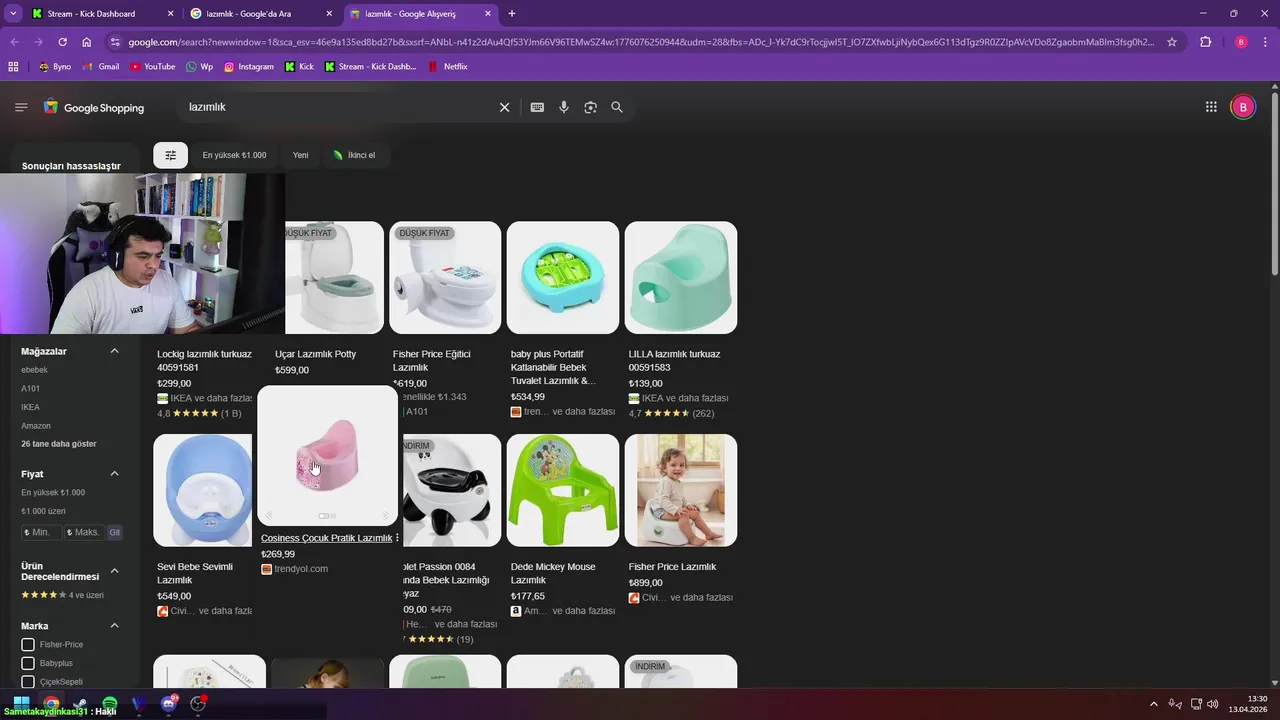Collapse the Mağazalar filter section

click(x=114, y=351)
